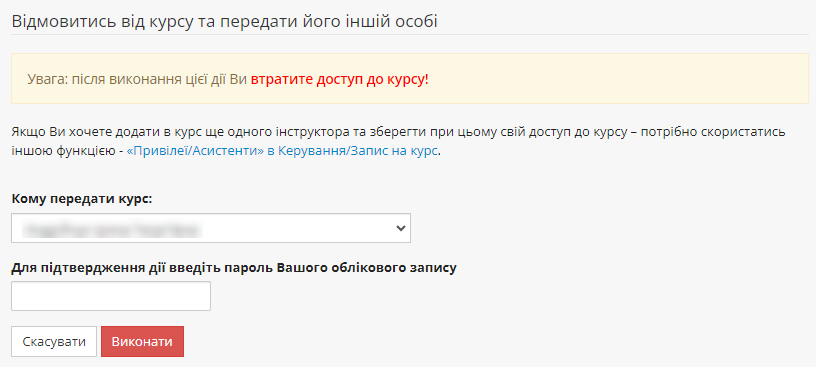Click the paragraph starting 'Якщо Ви хочете додати'
Screen dimensions: 816x367
click(398, 142)
